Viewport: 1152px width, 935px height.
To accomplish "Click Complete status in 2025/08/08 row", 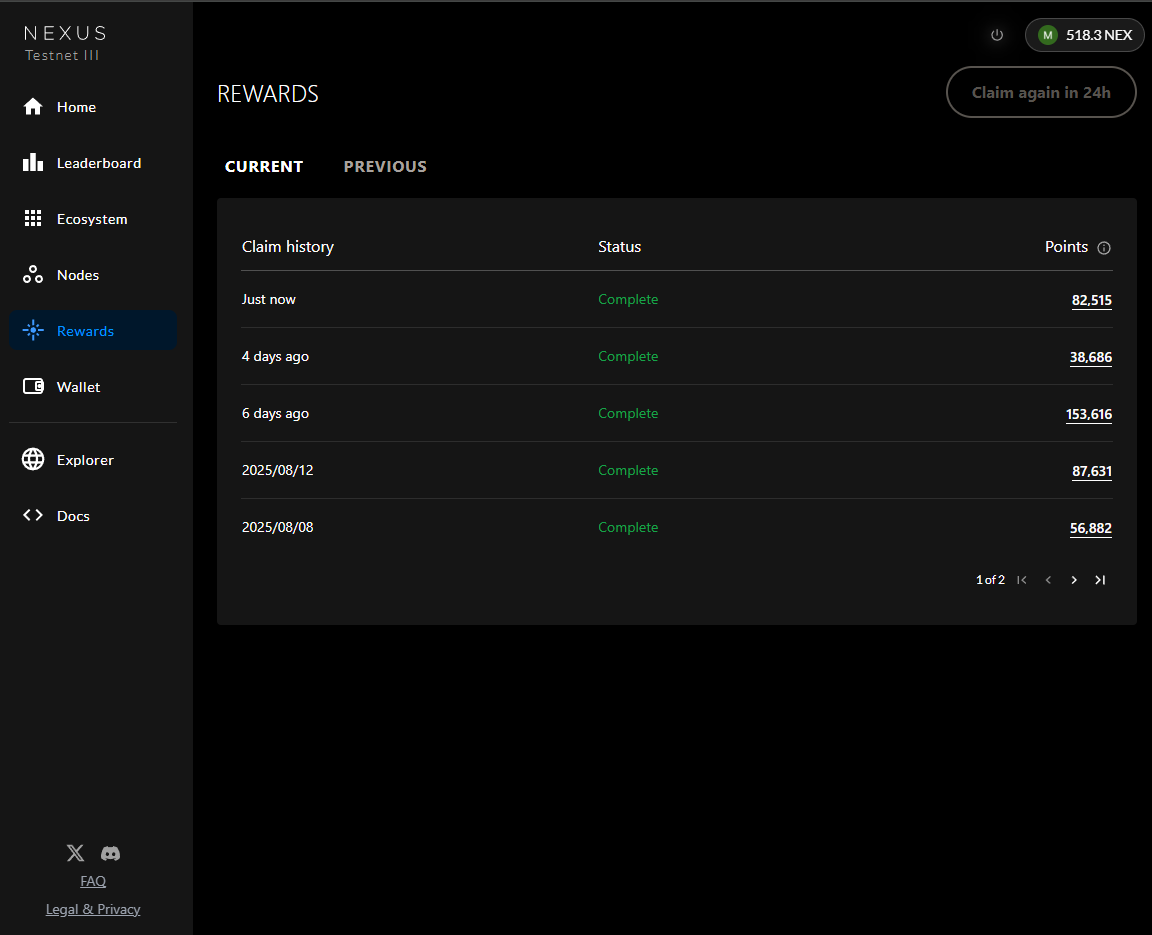I will coord(628,527).
